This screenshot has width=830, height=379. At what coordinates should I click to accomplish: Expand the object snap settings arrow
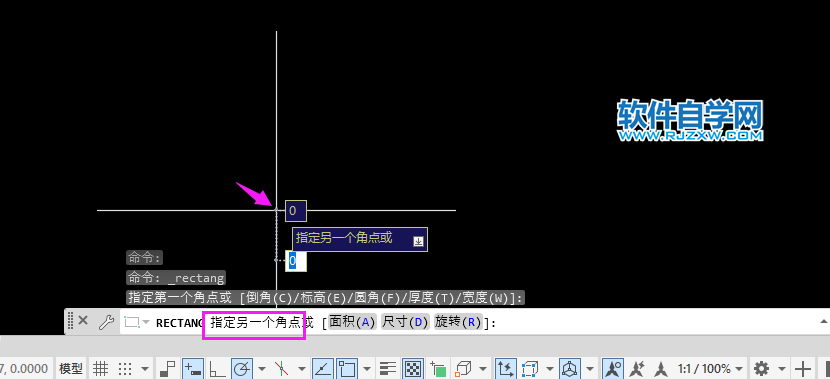tap(367, 368)
